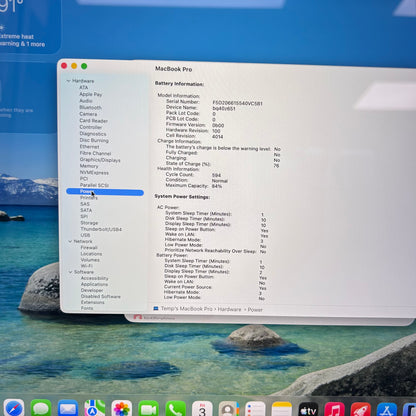
Task: Open the green Phone app in Dock
Action: click(x=175, y=408)
